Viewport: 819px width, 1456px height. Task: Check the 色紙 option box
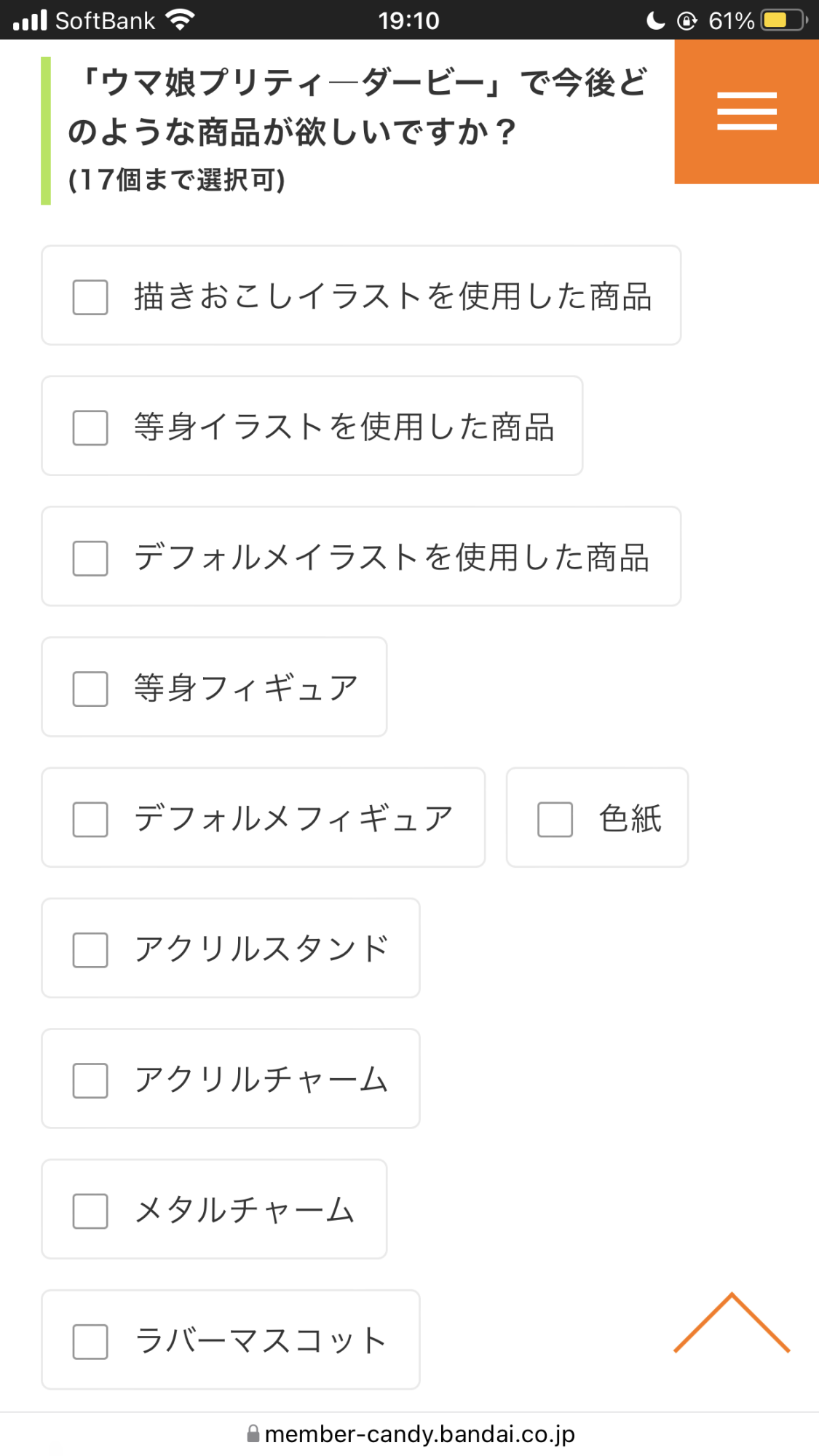555,819
